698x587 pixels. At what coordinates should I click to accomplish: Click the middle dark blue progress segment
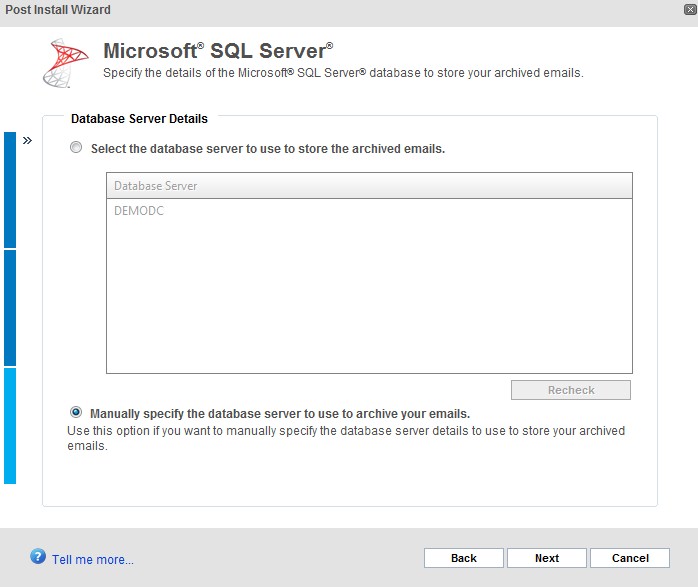pos(10,308)
